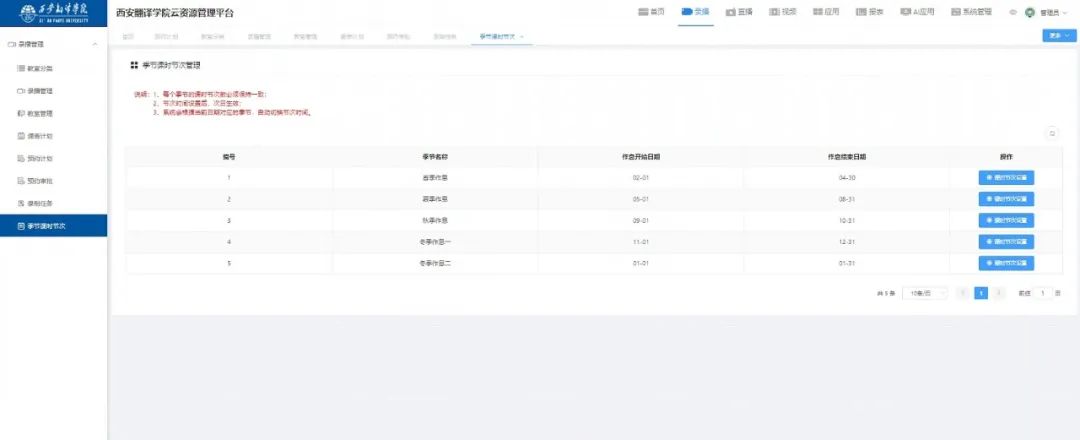Screen dimensions: 1080x440
Task: Open the blue 更多 dropdown button
Action: pos(1059,35)
